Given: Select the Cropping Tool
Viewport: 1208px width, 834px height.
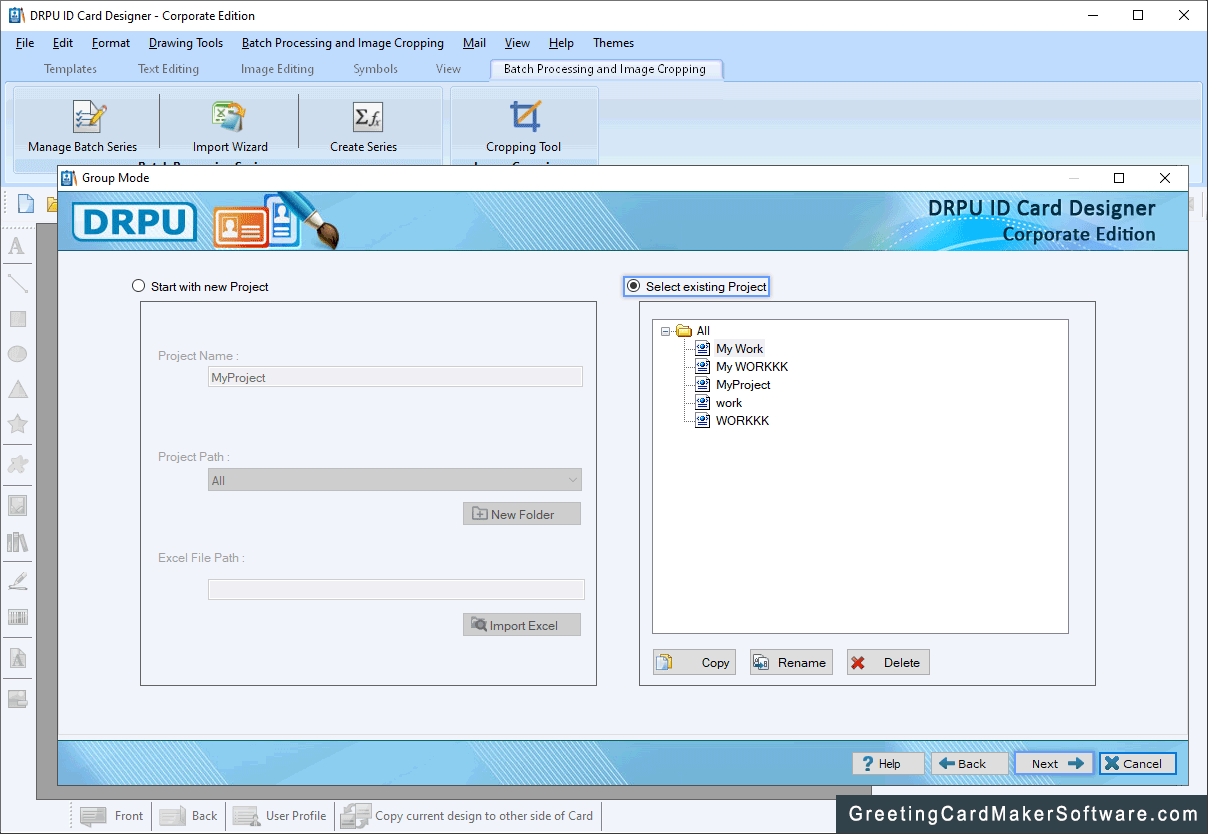Looking at the screenshot, I should 524,126.
